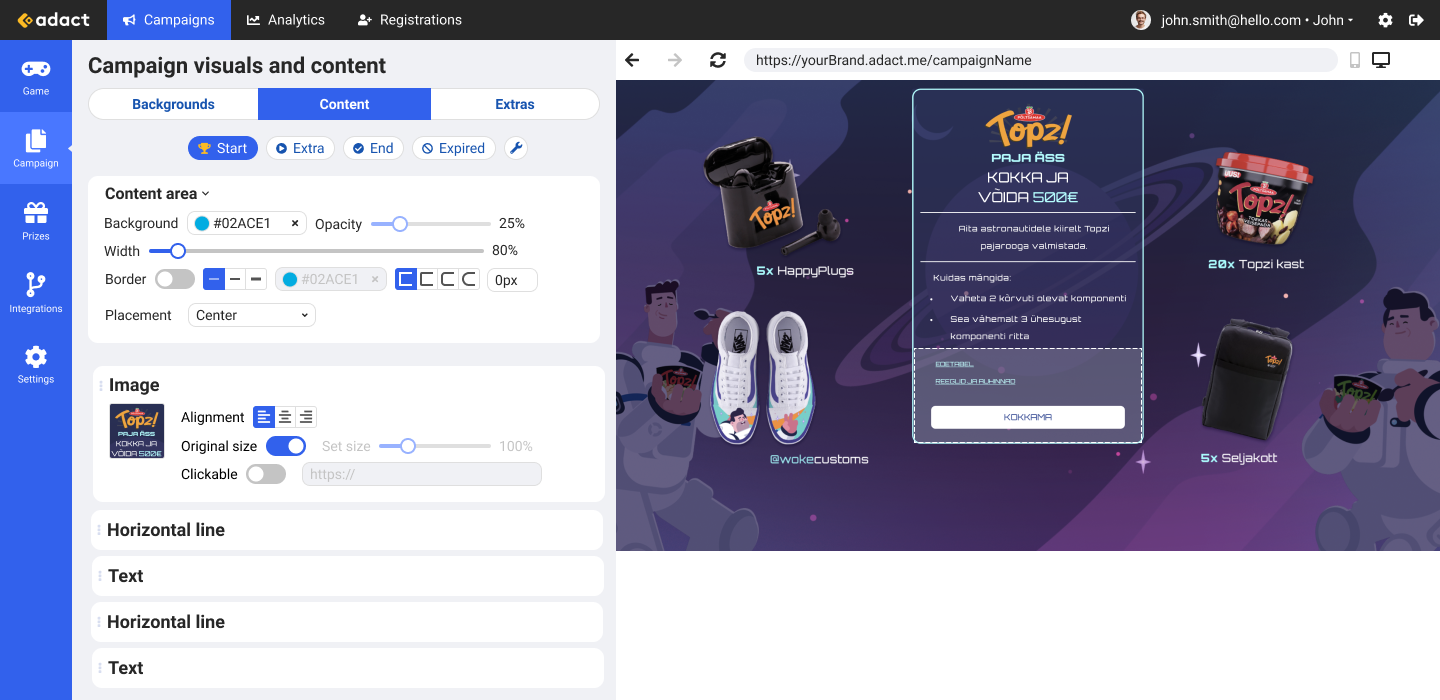Align the image to the right
This screenshot has height=700, width=1440.
[306, 417]
